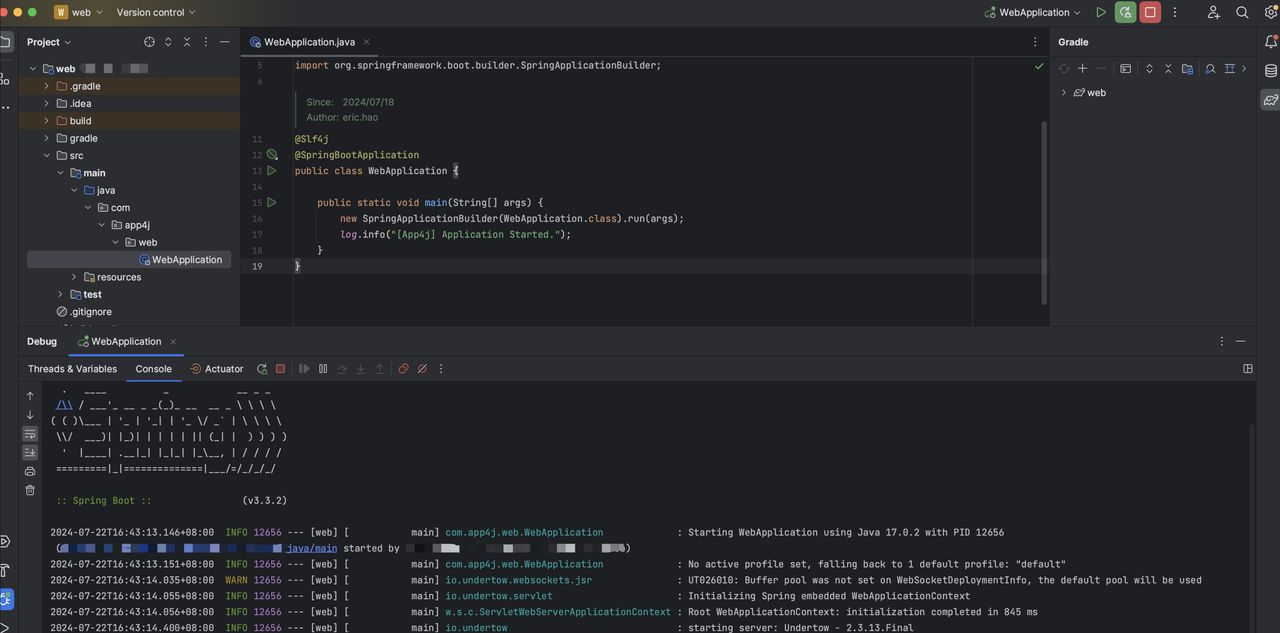Viewport: 1280px width, 633px height.
Task: Click Execute Gradle Task icon
Action: coord(1125,69)
